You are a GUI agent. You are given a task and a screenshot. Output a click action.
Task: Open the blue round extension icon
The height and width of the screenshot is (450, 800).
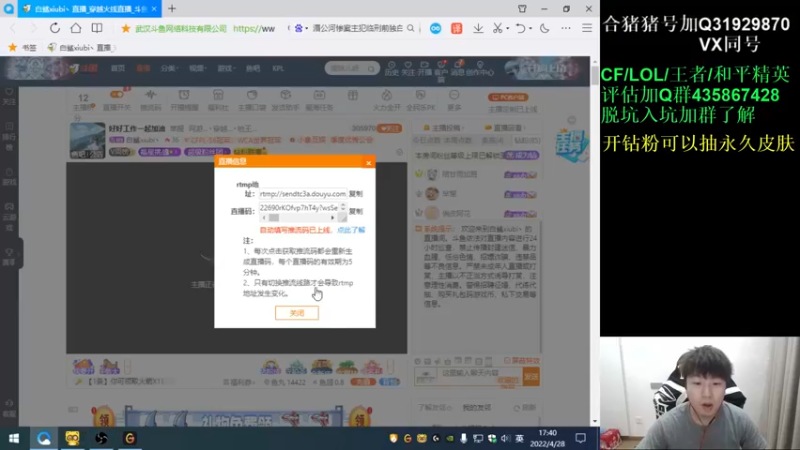[435, 29]
